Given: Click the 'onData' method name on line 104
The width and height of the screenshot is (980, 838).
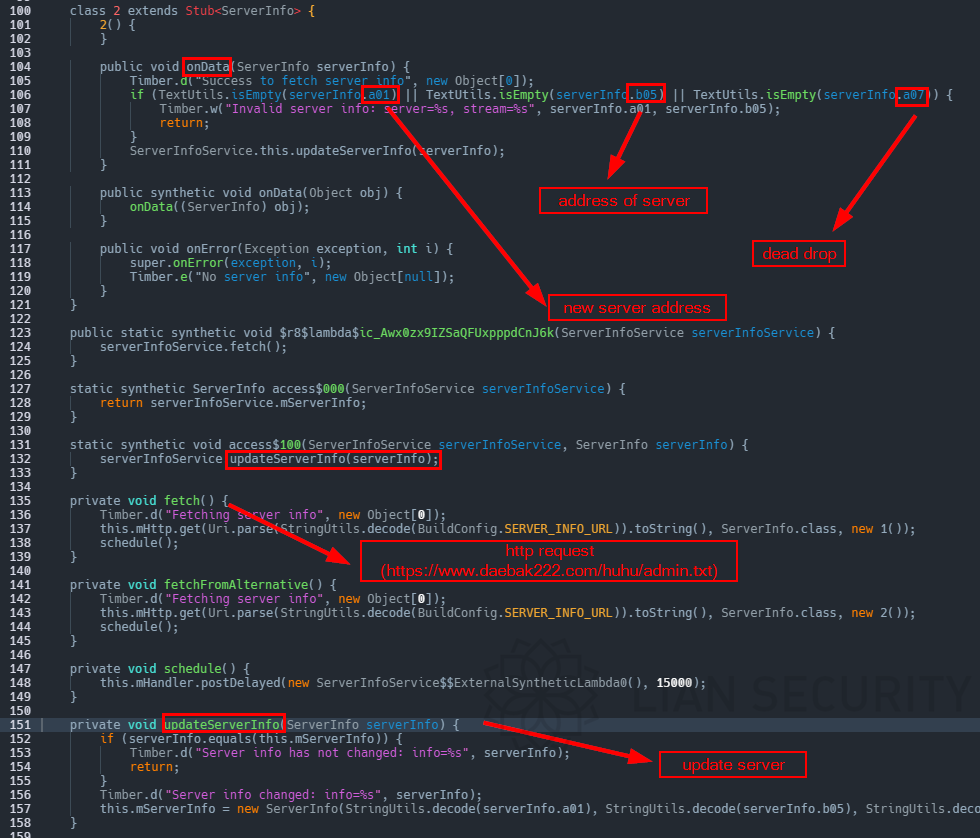Looking at the screenshot, I should coord(208,67).
